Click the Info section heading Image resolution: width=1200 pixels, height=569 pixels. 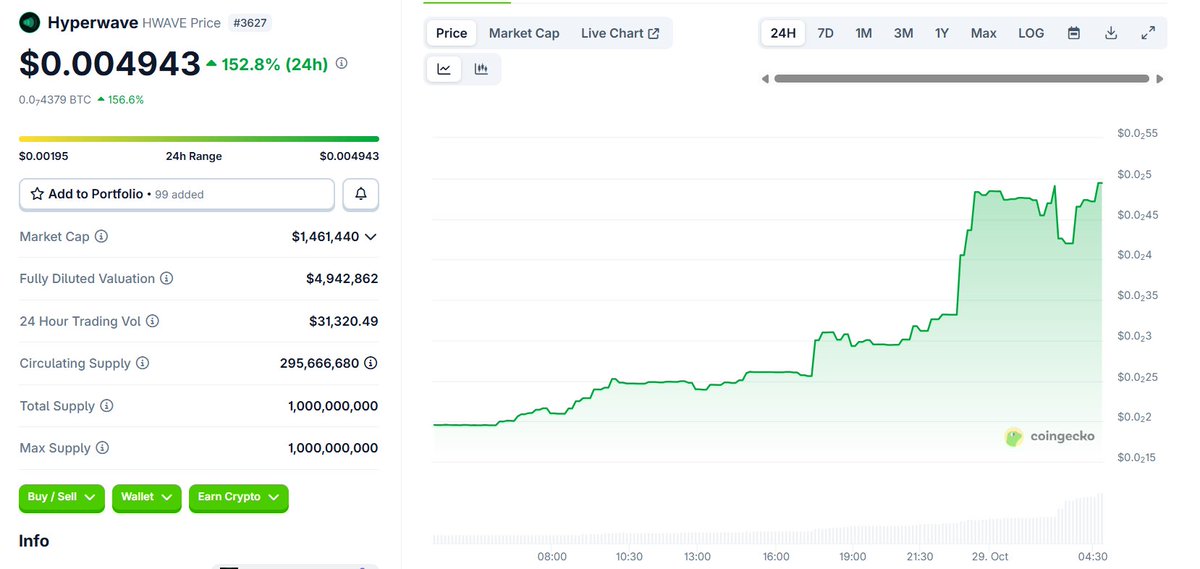(34, 541)
